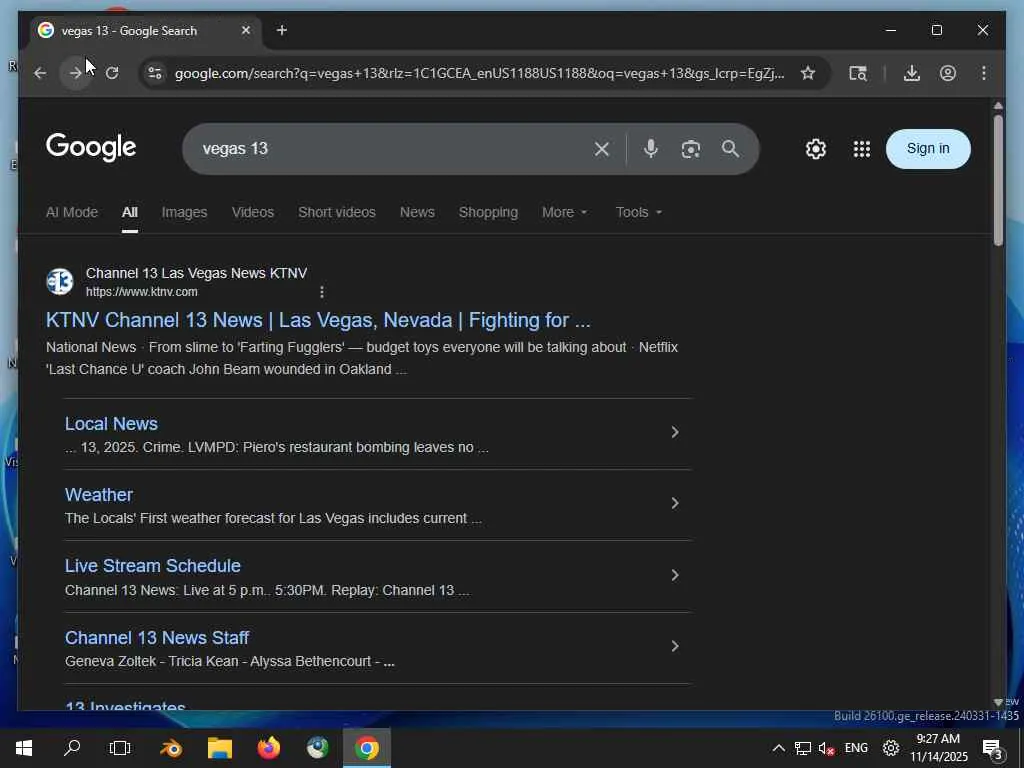
Task: Switch to AI Mode tab
Action: point(72,212)
